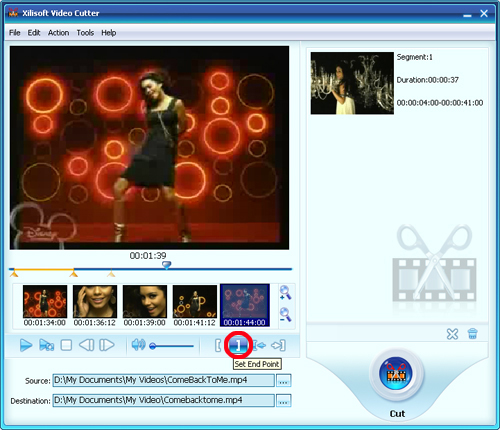
Task: Open the File menu
Action: pyautogui.click(x=15, y=33)
